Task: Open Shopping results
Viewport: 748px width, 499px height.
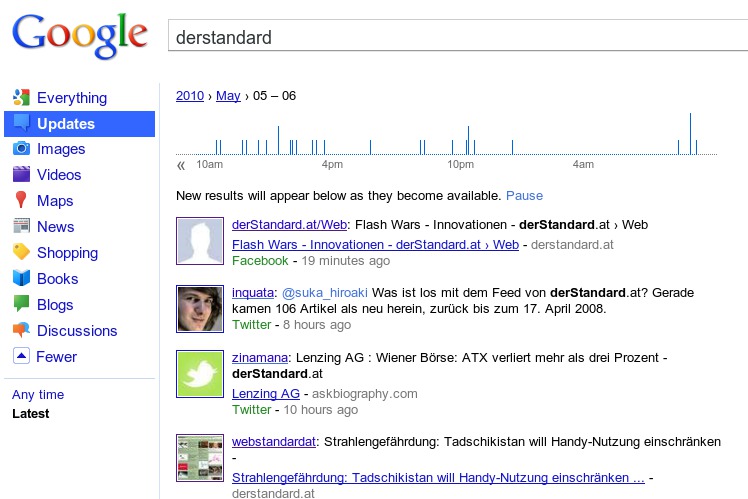Action: pyautogui.click(x=68, y=253)
